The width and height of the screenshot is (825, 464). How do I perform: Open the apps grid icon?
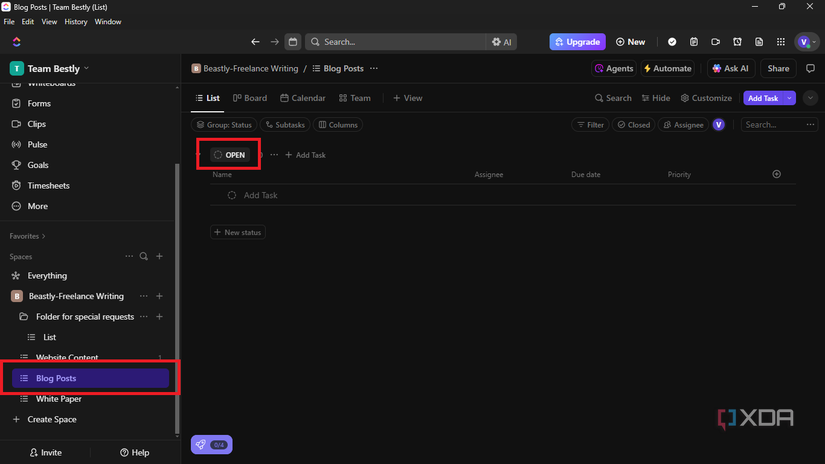(781, 42)
